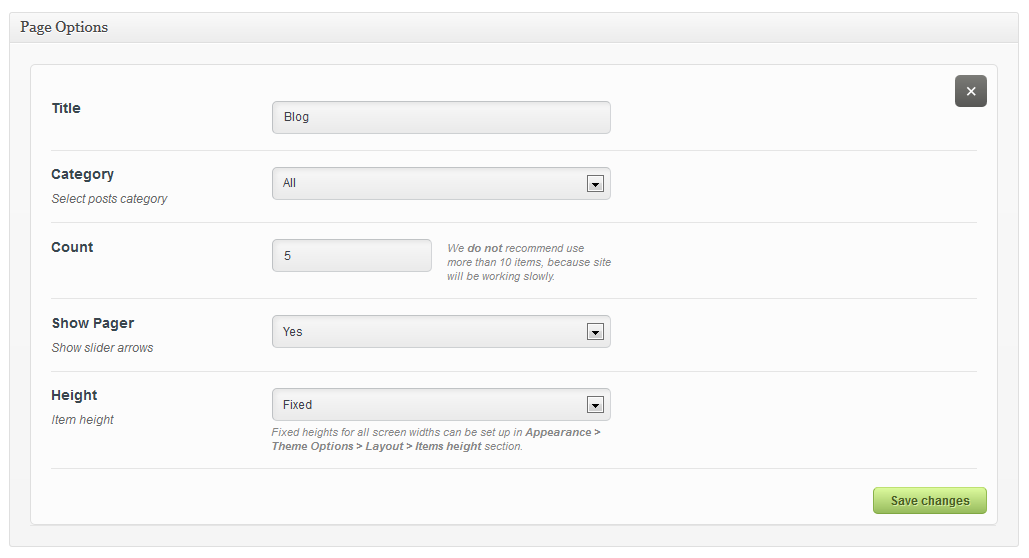Click the 'Select posts category' description text
This screenshot has height=558, width=1029.
110,199
